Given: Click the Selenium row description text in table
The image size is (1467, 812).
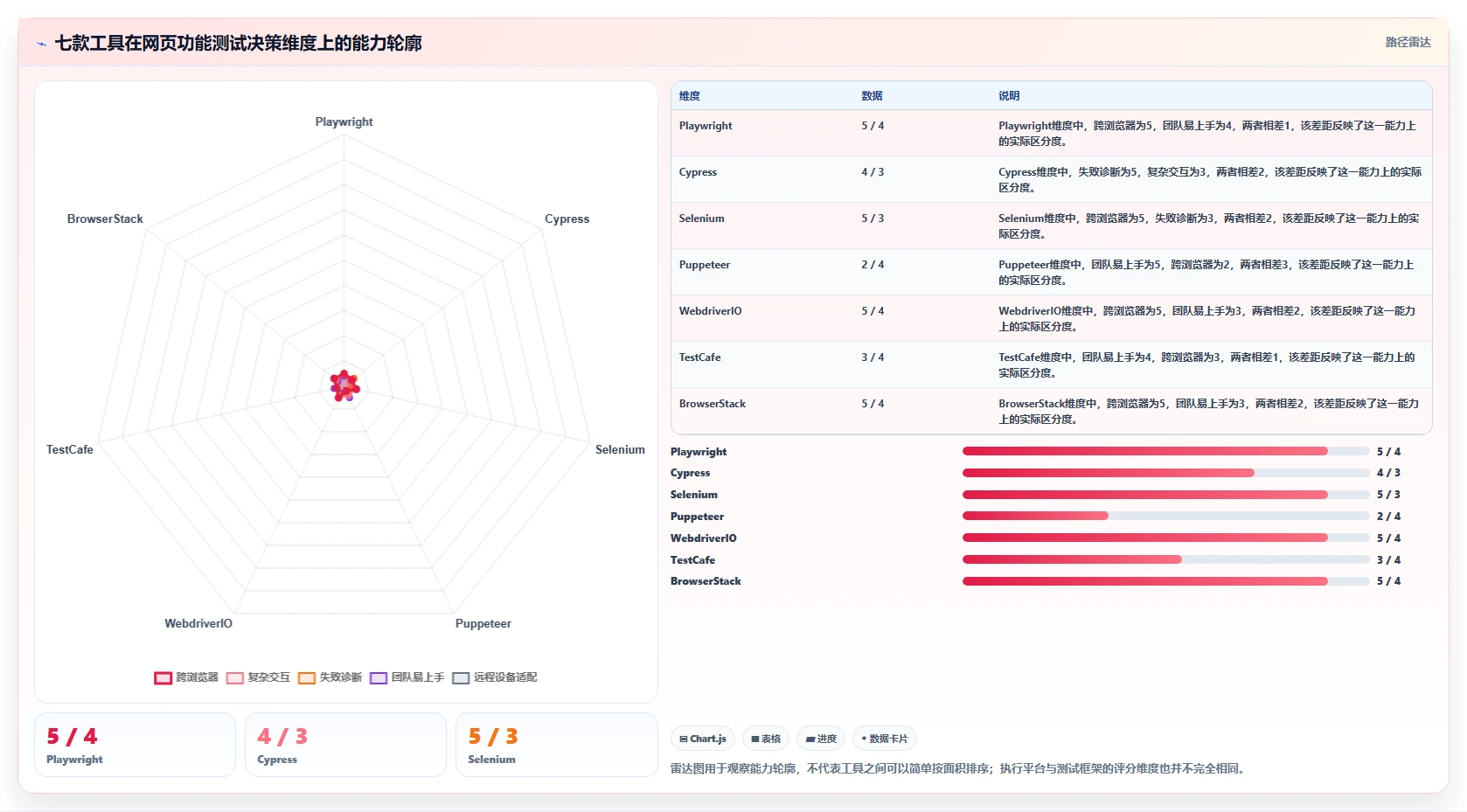Looking at the screenshot, I should click(1209, 226).
